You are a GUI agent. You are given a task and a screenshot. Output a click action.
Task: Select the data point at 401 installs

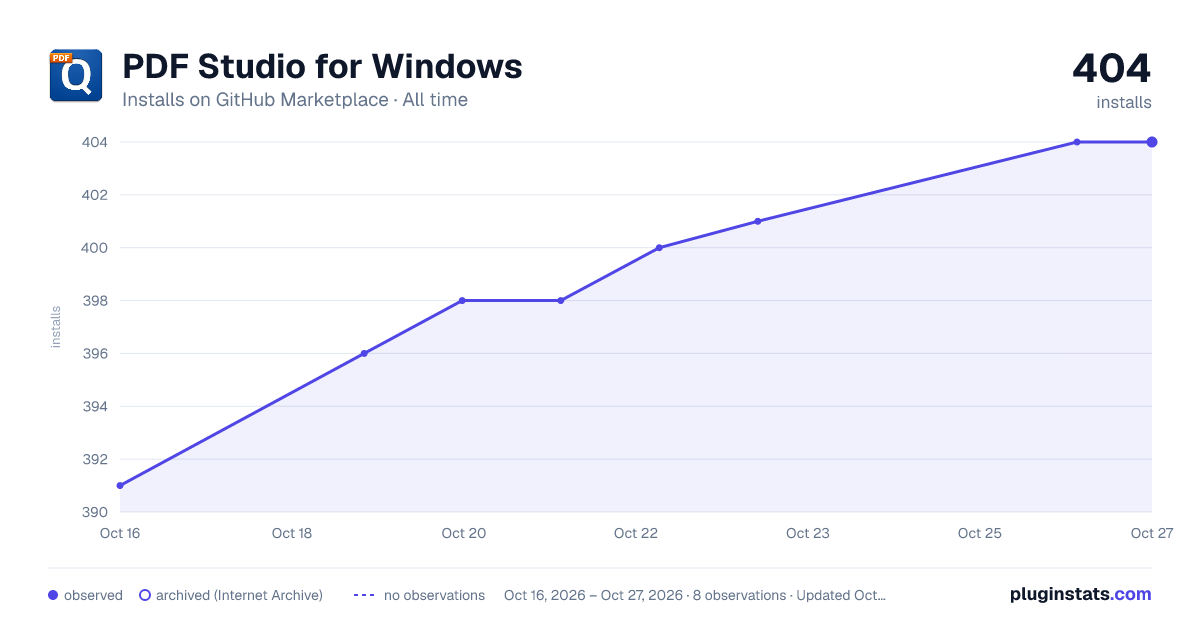coord(758,221)
